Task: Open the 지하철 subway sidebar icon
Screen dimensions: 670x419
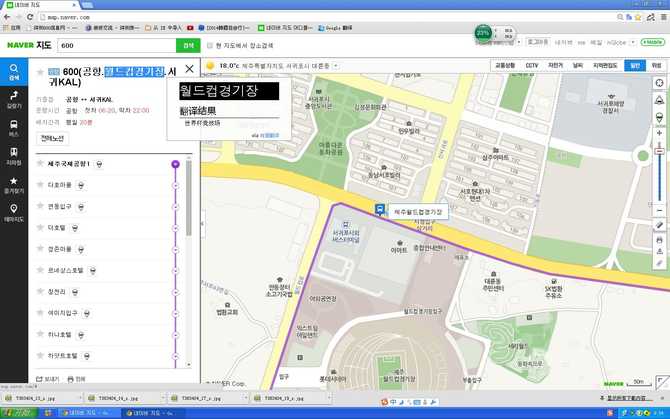Action: 13,156
